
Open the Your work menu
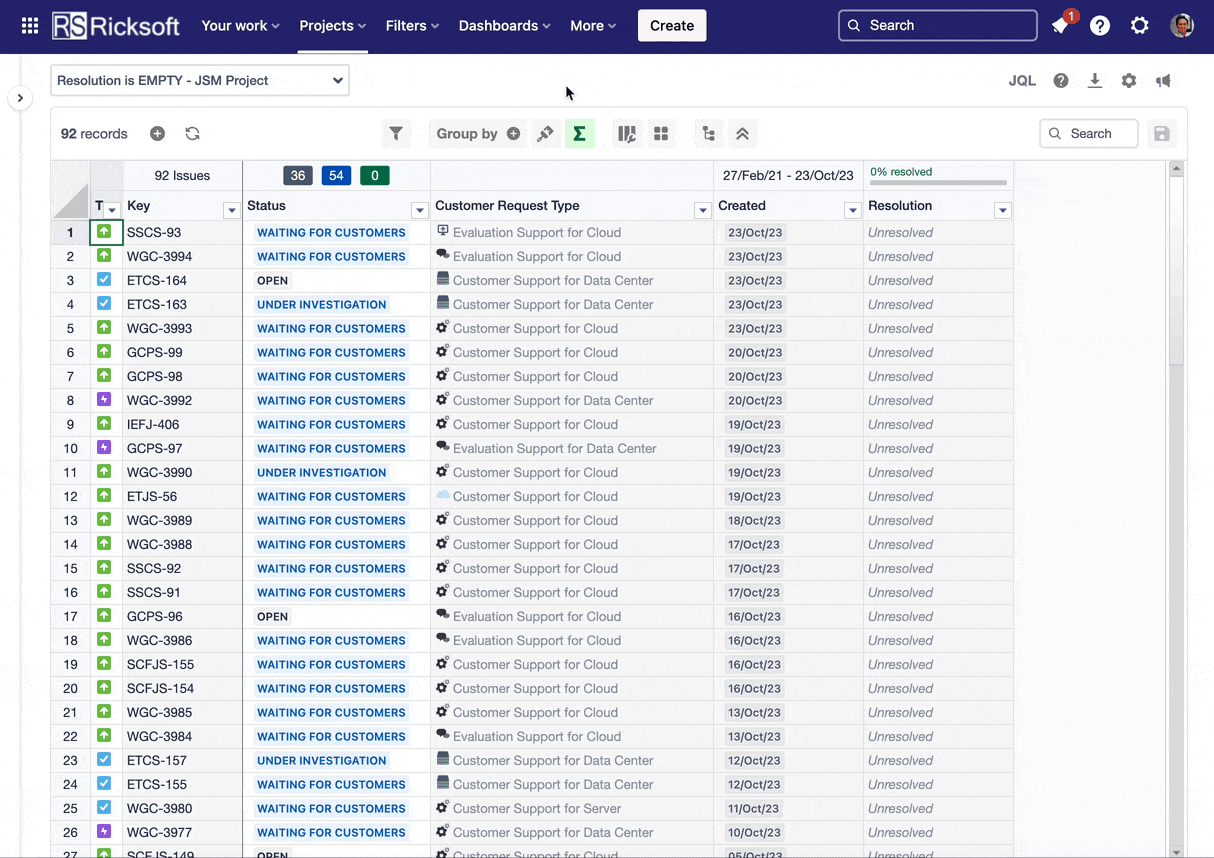[240, 26]
